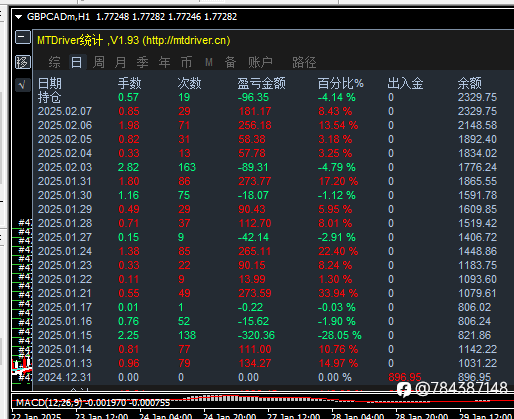Screen dimensions: 514x419
Task: Click the 33.94 % percentage cell
Action: (x=338, y=293)
